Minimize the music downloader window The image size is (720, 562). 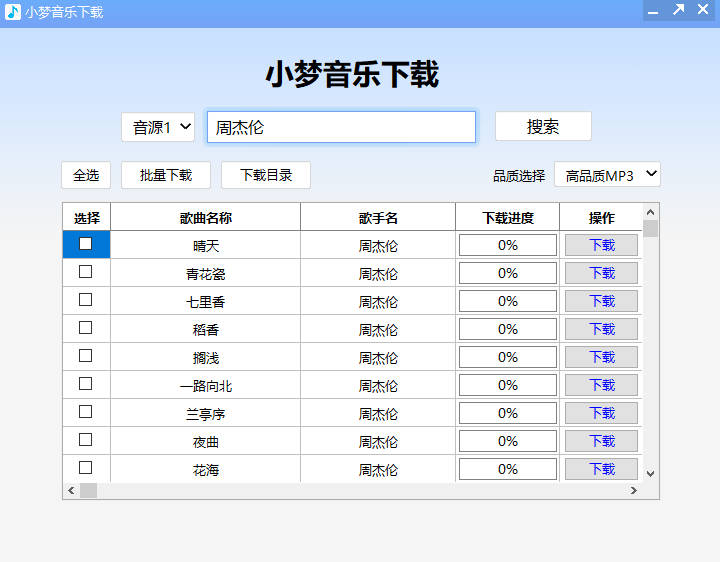pyautogui.click(x=653, y=12)
